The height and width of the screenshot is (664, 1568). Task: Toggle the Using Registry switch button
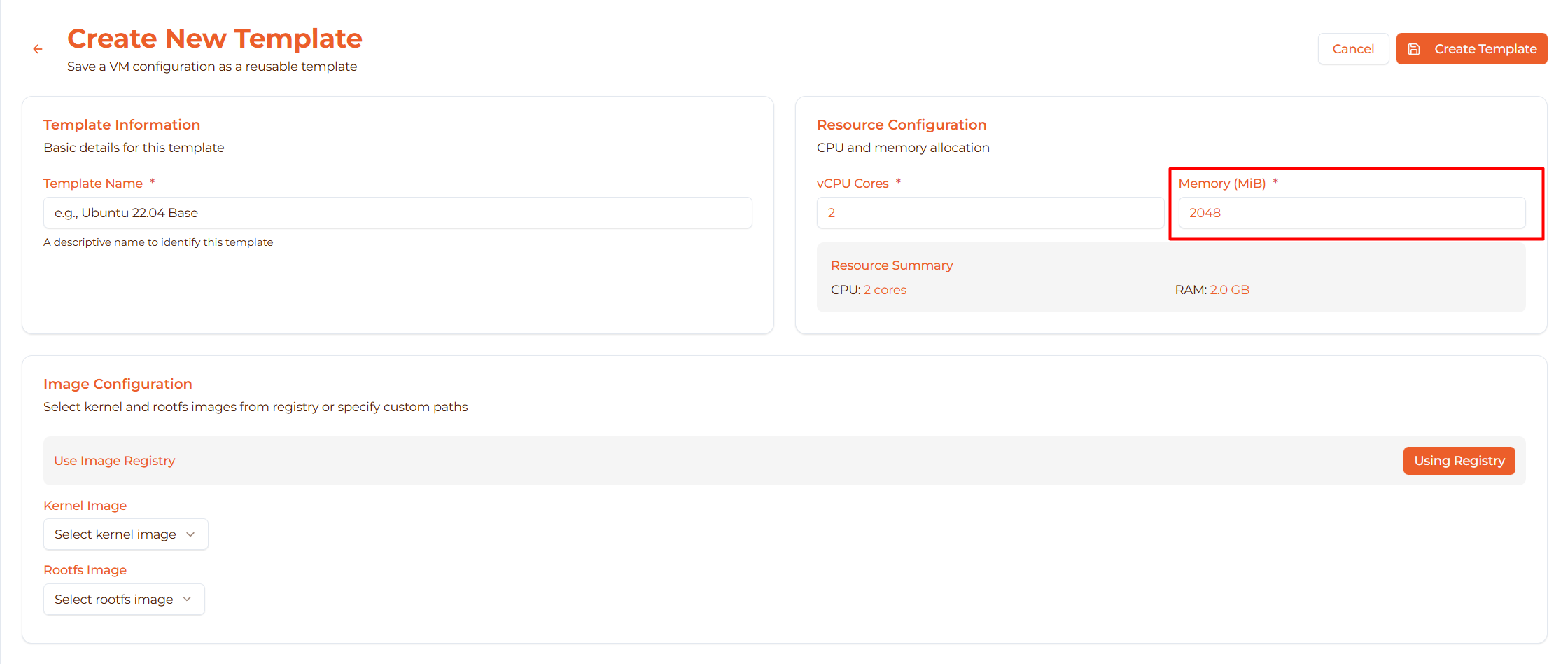[1459, 461]
